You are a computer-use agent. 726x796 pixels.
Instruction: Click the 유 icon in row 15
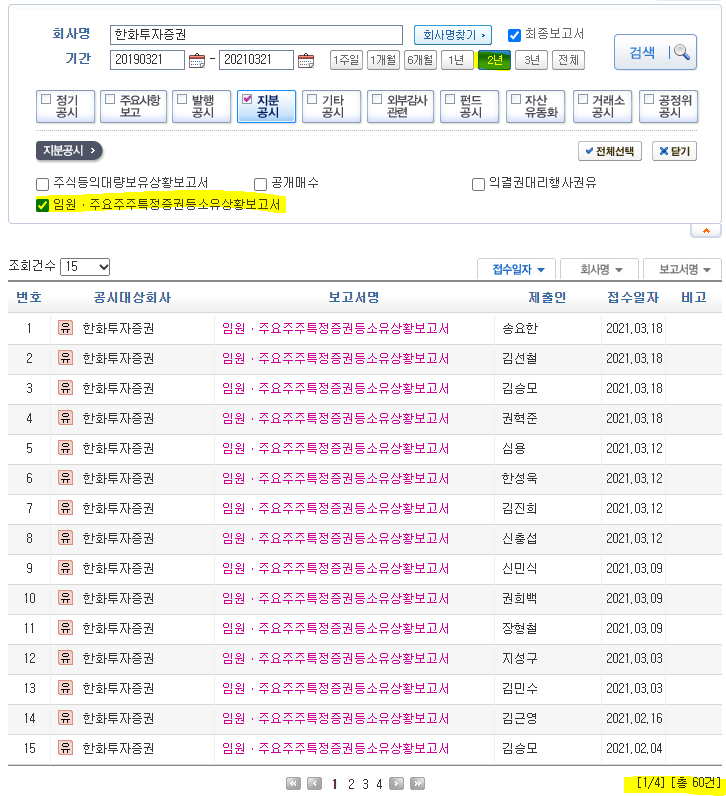click(x=65, y=748)
